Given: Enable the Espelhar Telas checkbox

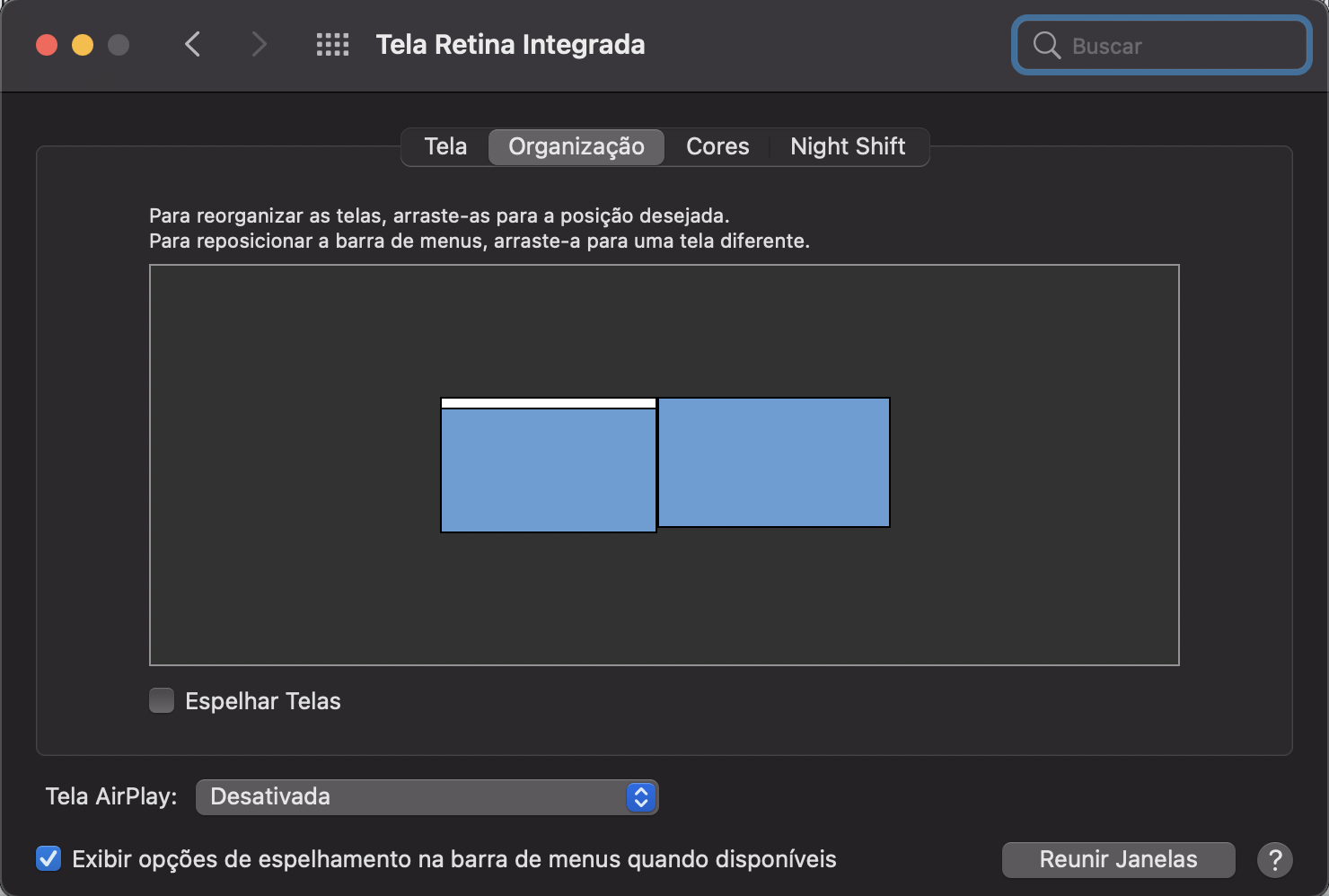Looking at the screenshot, I should (x=162, y=700).
